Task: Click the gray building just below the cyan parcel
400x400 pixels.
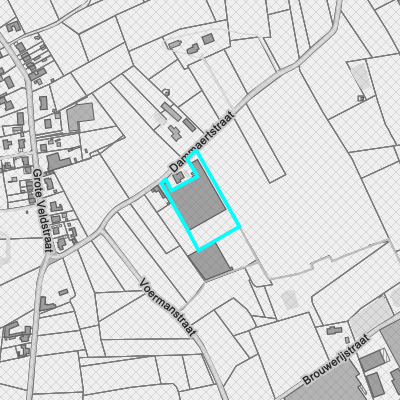Action: tap(210, 262)
